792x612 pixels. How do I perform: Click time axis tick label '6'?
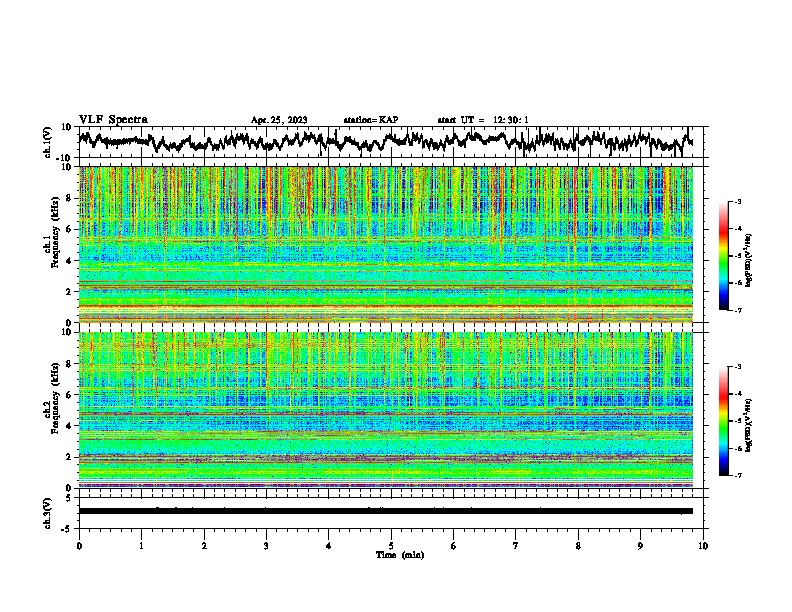[454, 546]
